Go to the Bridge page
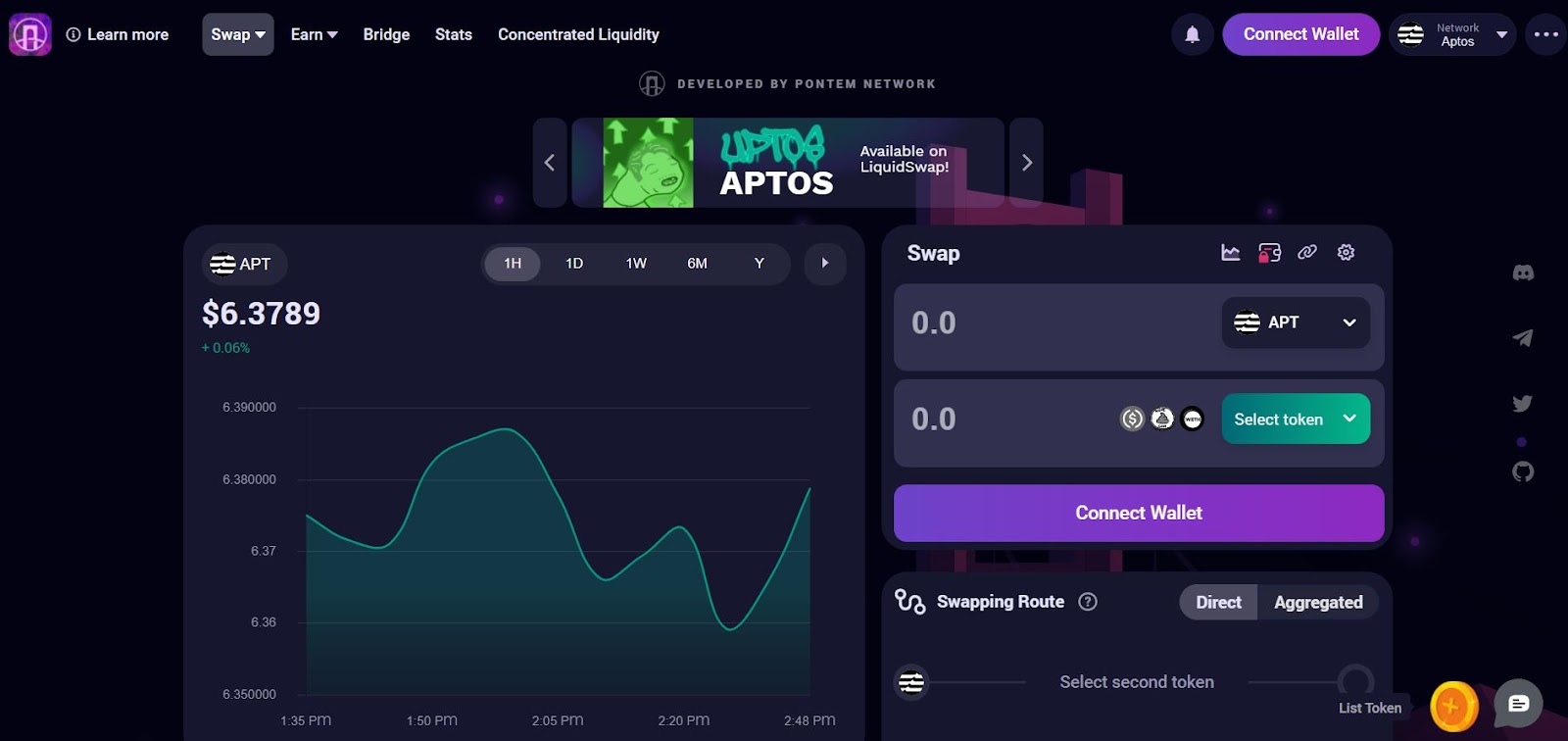 pos(386,34)
